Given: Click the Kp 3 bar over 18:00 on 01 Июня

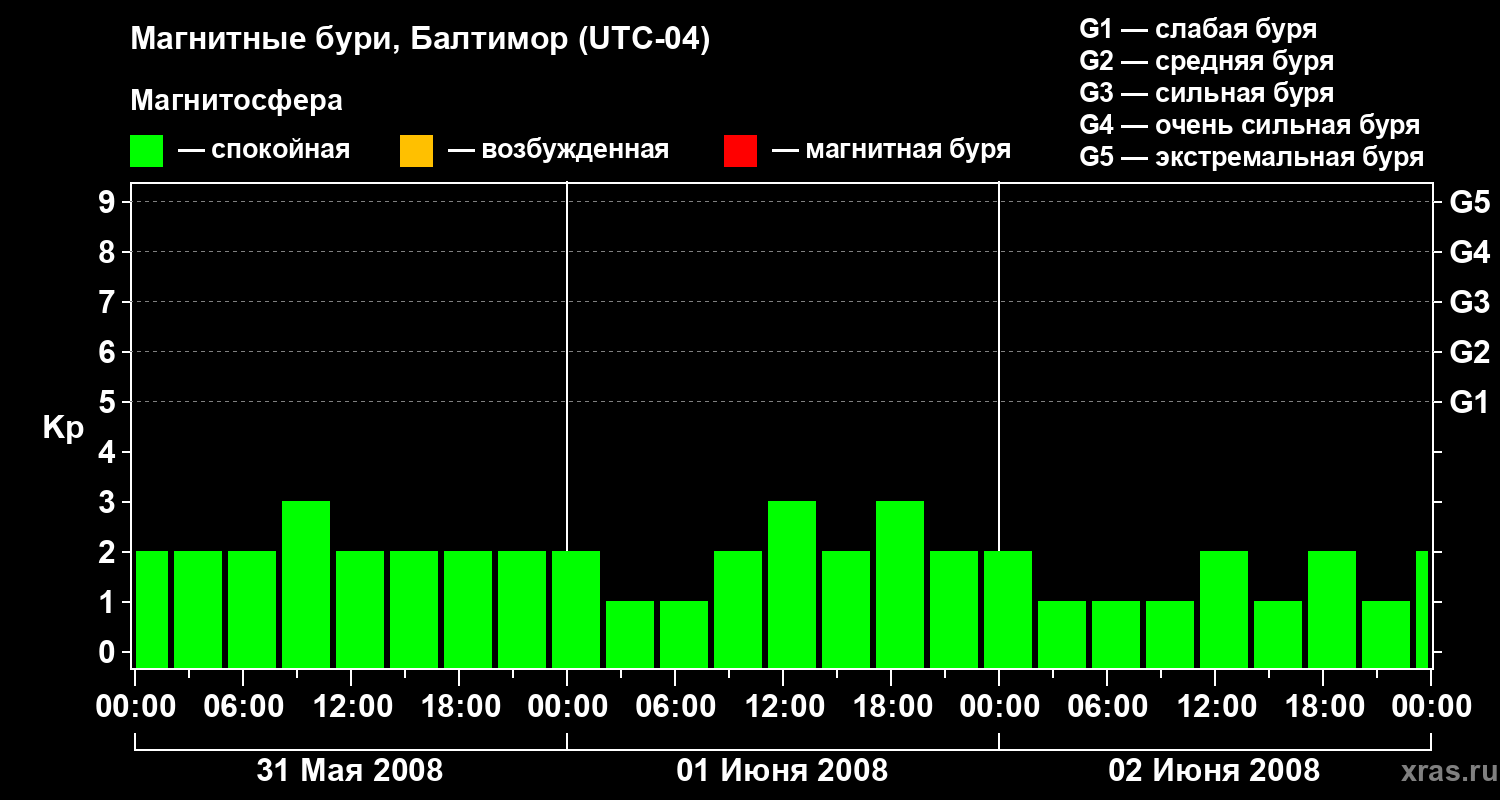Looking at the screenshot, I should [900, 584].
